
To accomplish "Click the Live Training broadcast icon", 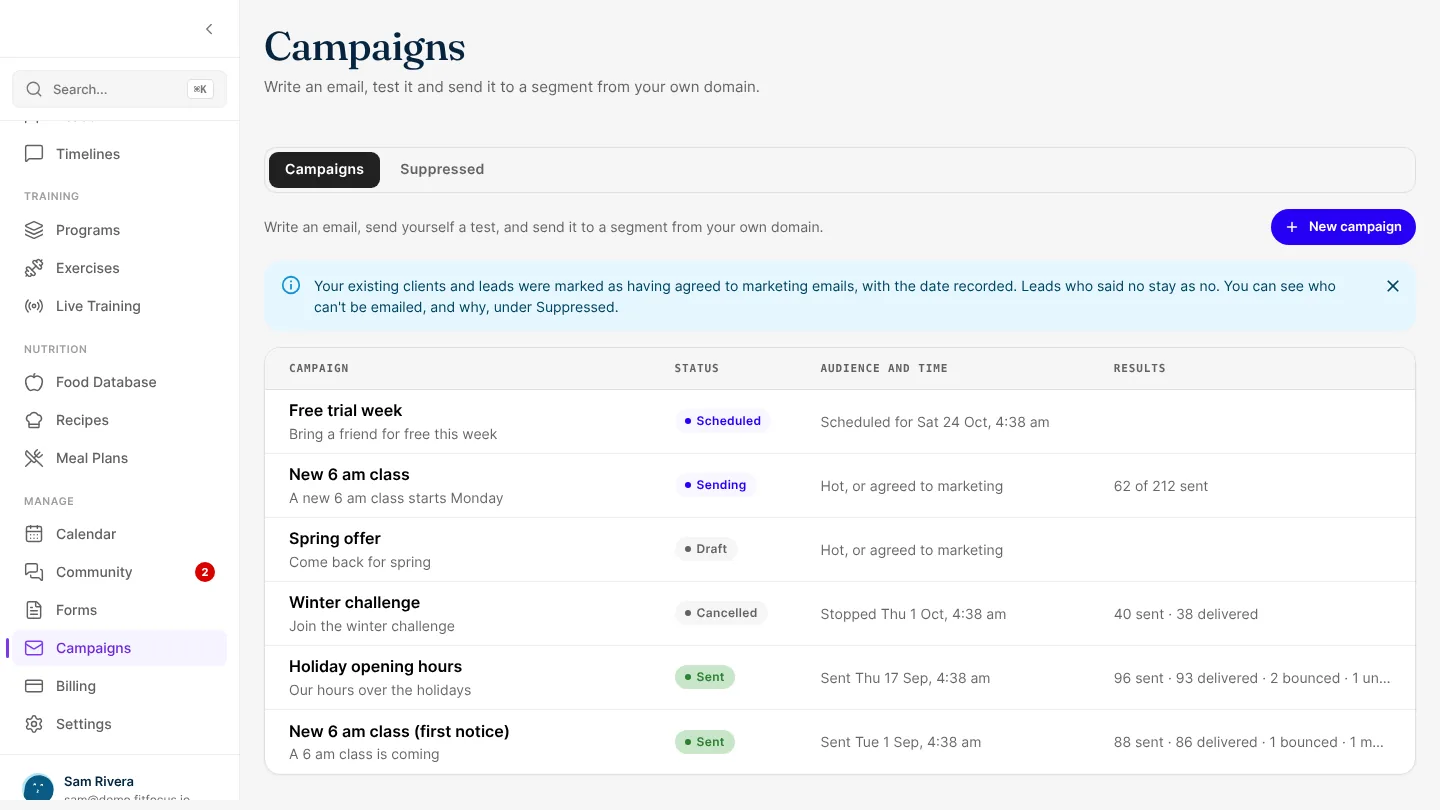I will (x=34, y=306).
